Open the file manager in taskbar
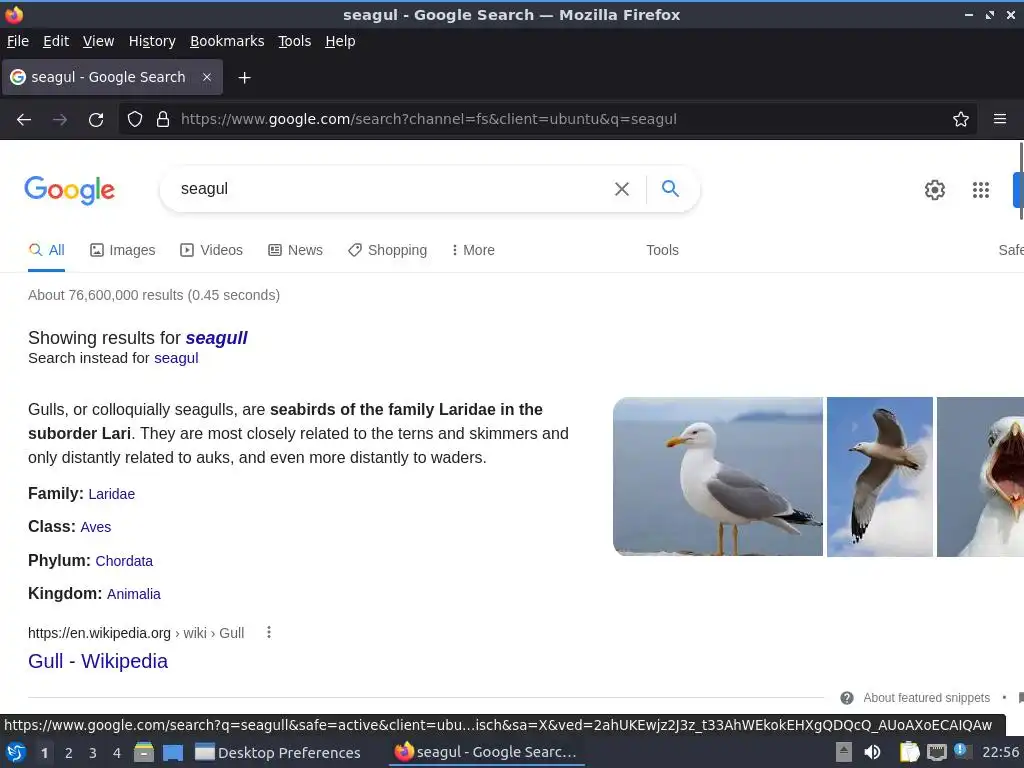Screen dimensions: 1024x768 pos(144,752)
